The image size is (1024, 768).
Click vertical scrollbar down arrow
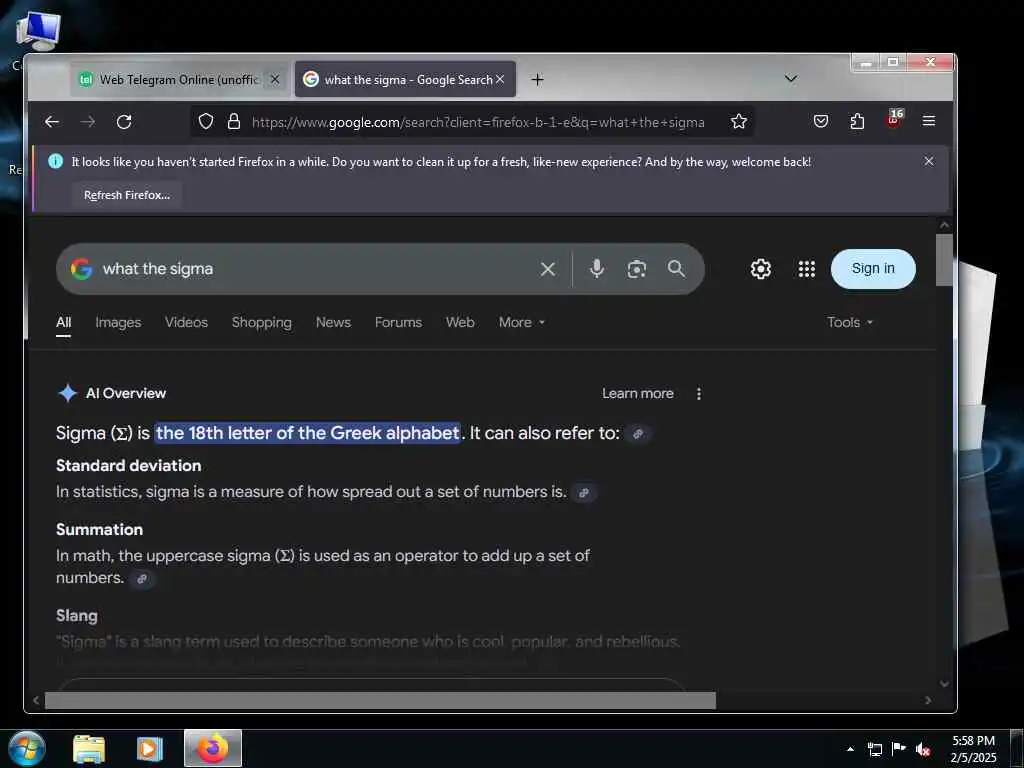pos(944,684)
